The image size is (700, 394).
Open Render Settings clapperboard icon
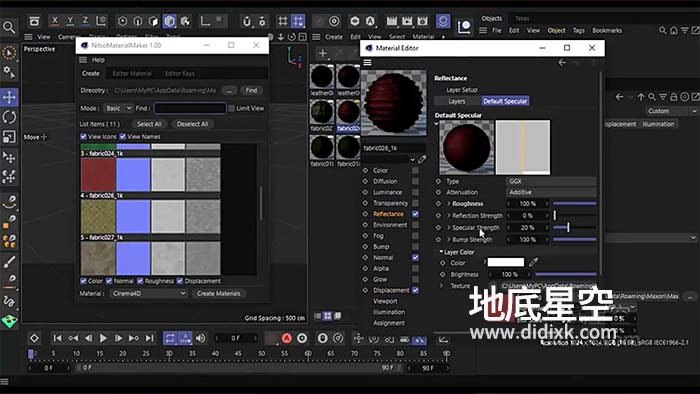(x=422, y=21)
